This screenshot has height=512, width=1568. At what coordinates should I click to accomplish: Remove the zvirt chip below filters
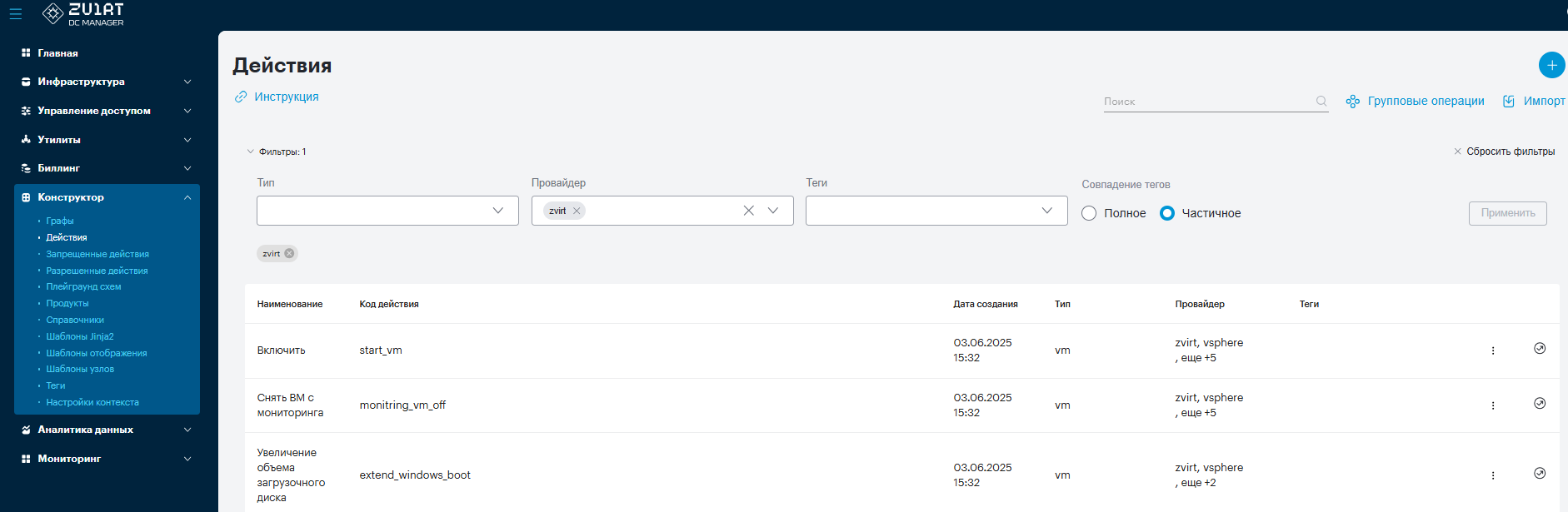(x=289, y=254)
